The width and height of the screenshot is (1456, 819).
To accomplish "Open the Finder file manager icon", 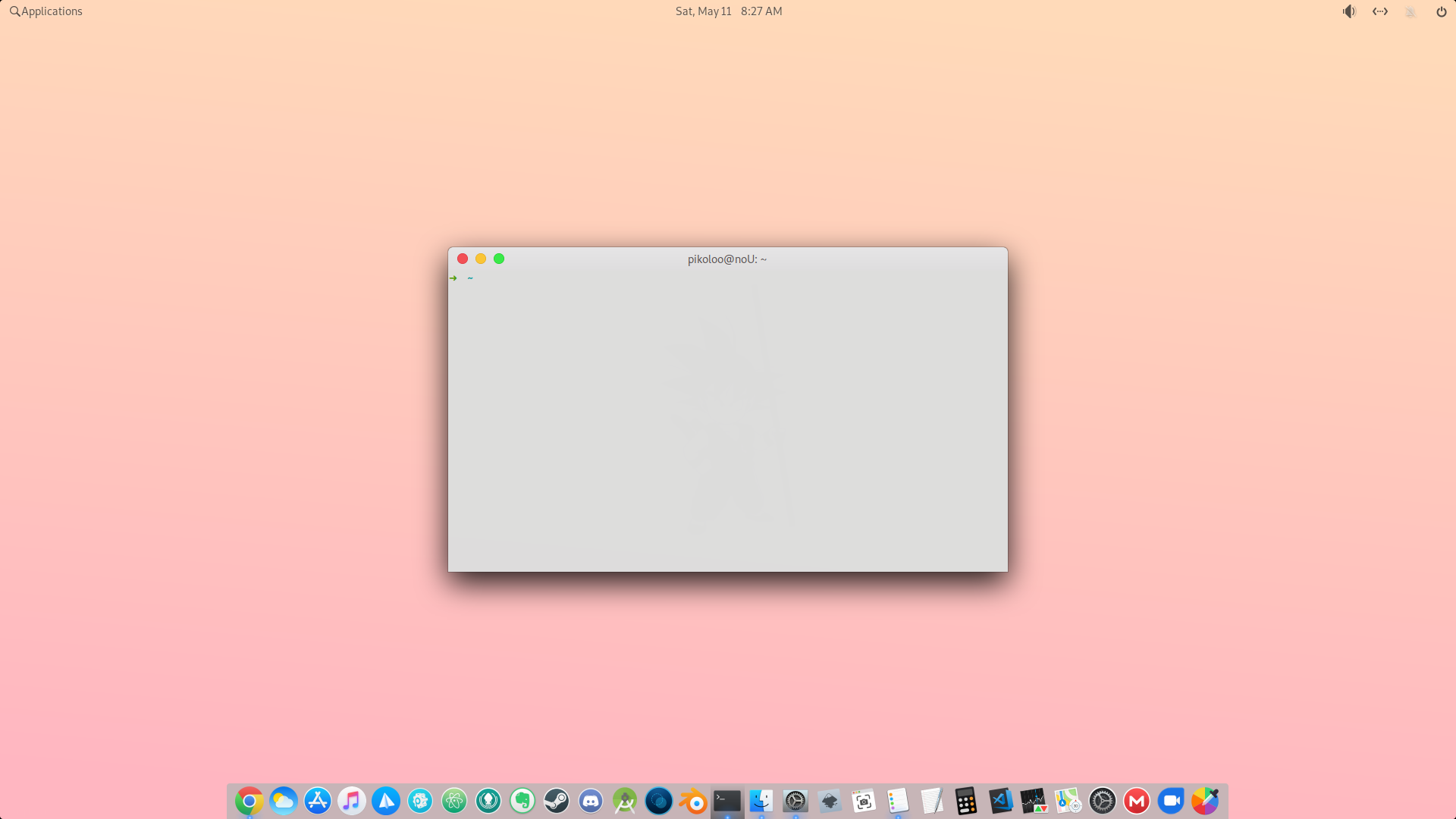I will (x=761, y=801).
